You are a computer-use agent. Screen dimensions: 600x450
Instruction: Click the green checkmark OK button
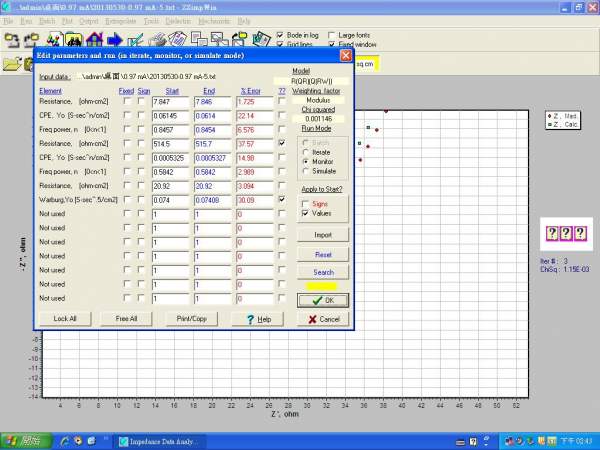coord(323,299)
